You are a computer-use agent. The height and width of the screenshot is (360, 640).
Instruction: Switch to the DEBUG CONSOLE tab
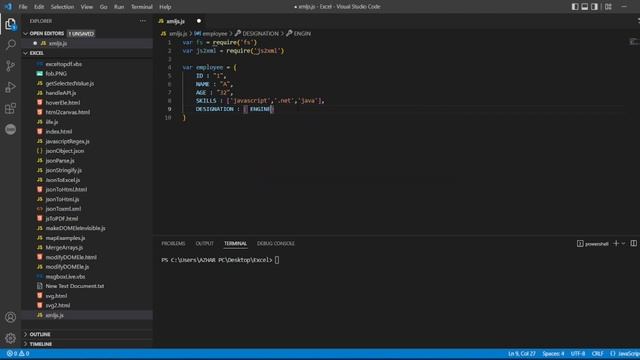(276, 244)
